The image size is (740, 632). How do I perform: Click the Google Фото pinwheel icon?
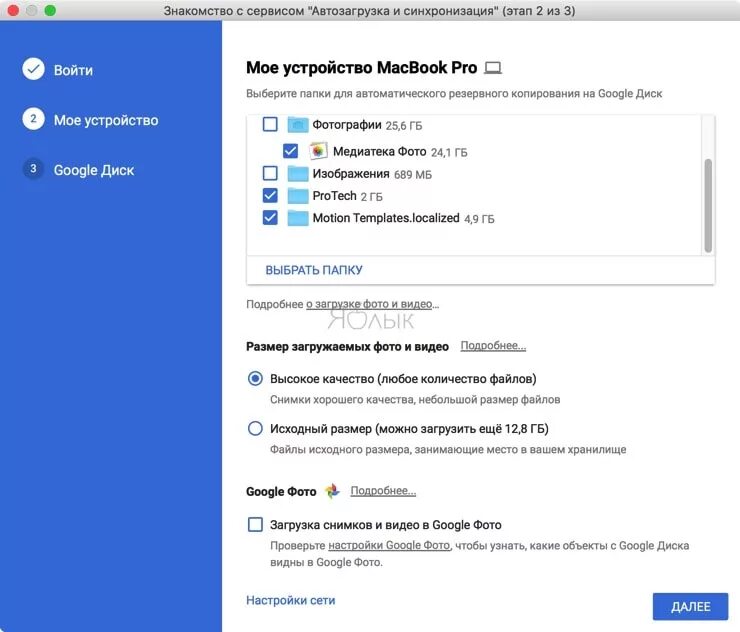pos(332,491)
